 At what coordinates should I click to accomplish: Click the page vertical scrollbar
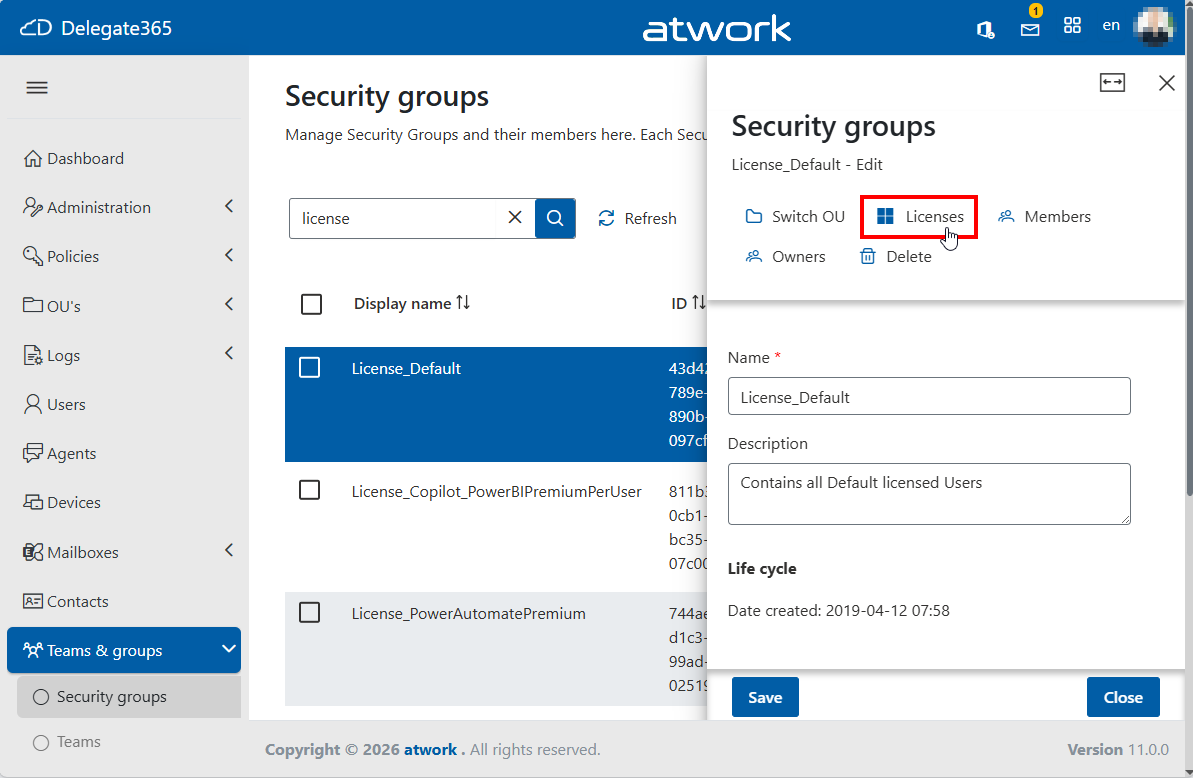[x=1188, y=274]
